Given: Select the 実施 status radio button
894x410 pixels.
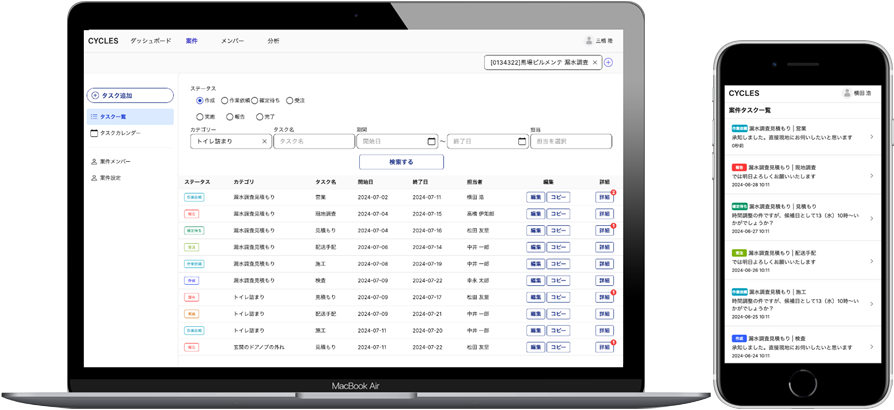Looking at the screenshot, I should pos(200,117).
